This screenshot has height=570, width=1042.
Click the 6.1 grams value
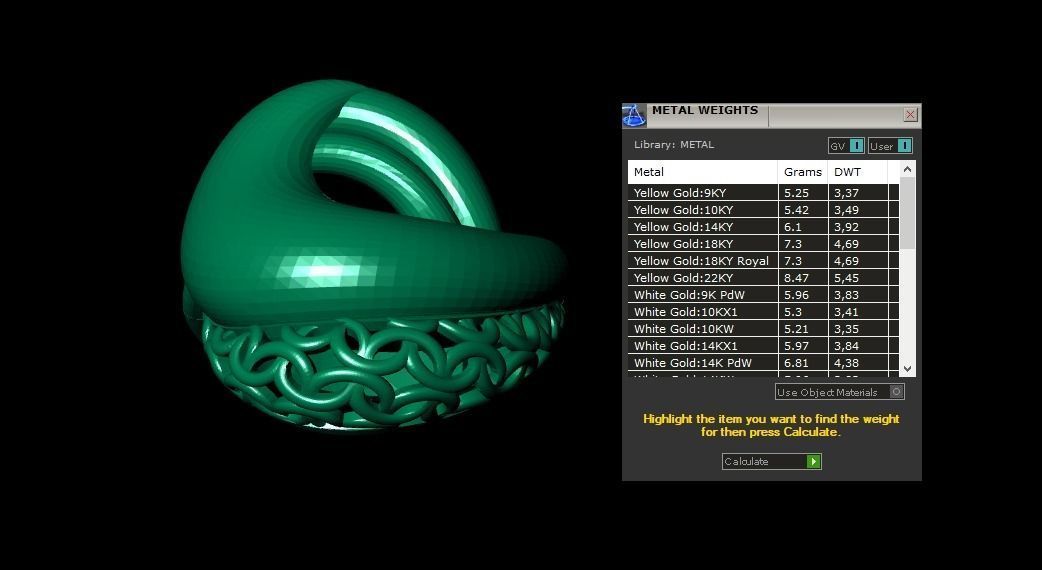click(793, 227)
